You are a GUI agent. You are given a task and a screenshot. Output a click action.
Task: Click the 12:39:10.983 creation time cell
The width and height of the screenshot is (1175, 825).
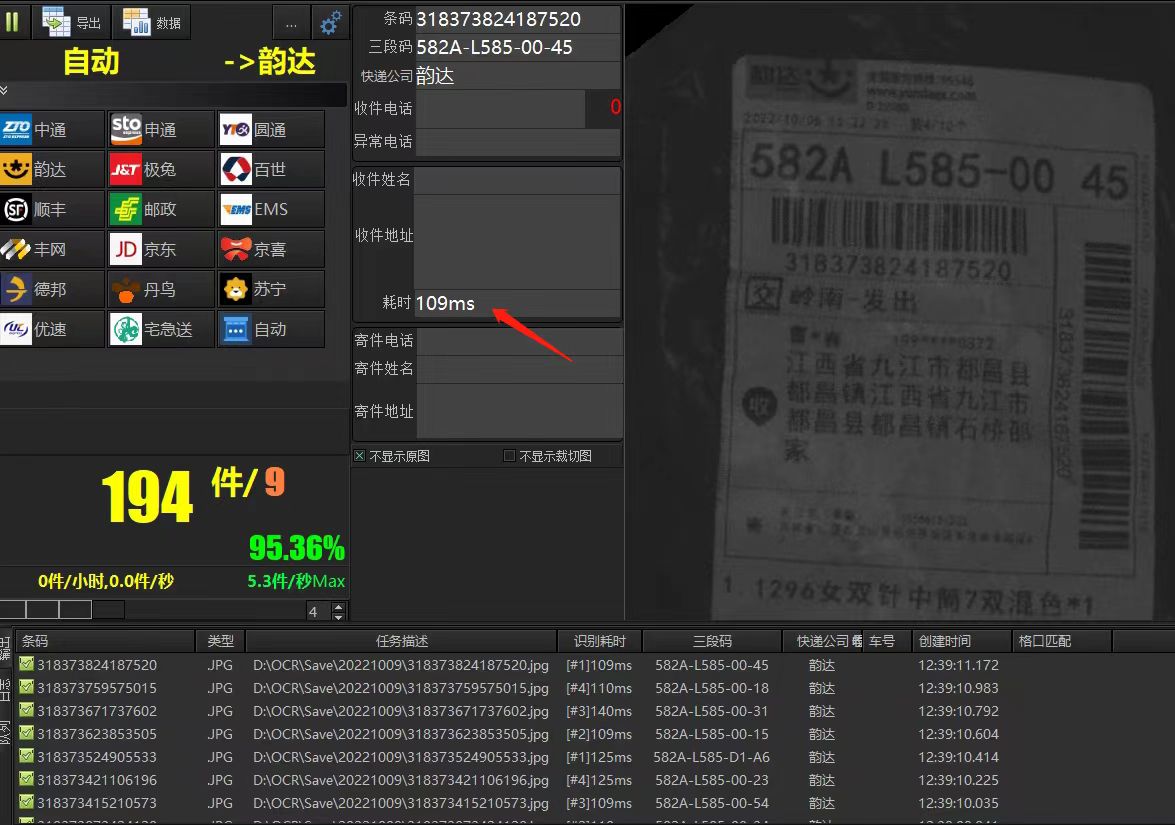point(958,688)
